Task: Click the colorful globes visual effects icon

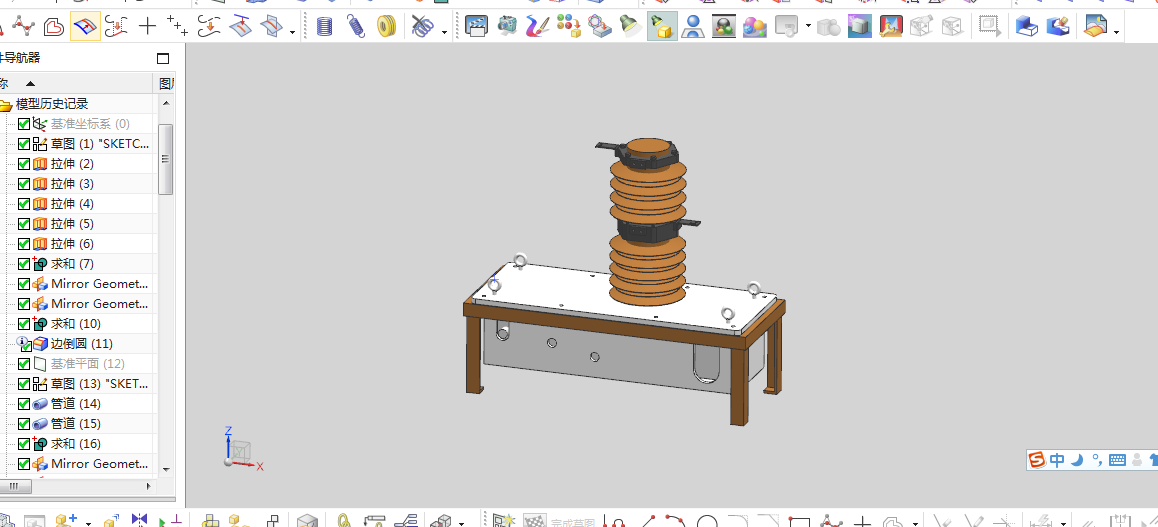Action: coord(754,27)
